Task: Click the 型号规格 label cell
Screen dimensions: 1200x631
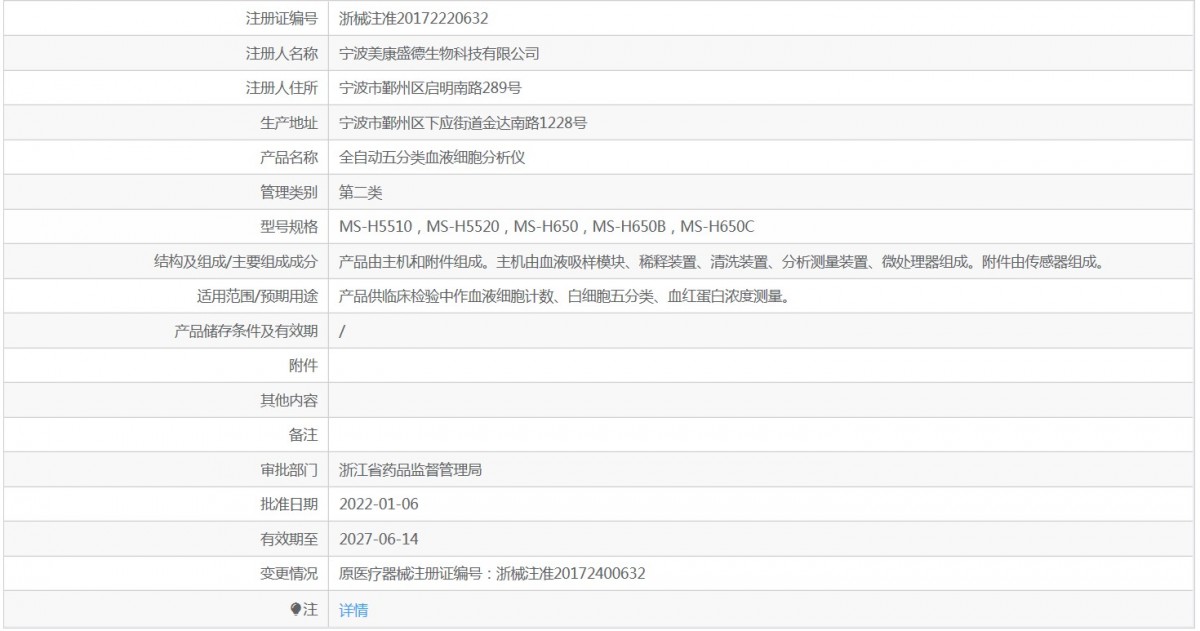Action: pos(165,227)
